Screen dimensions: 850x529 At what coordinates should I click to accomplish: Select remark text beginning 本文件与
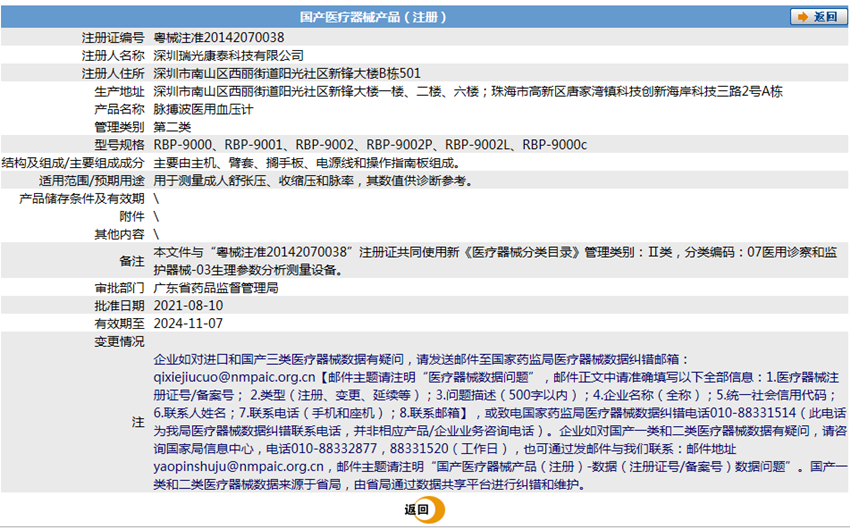pyautogui.click(x=495, y=261)
